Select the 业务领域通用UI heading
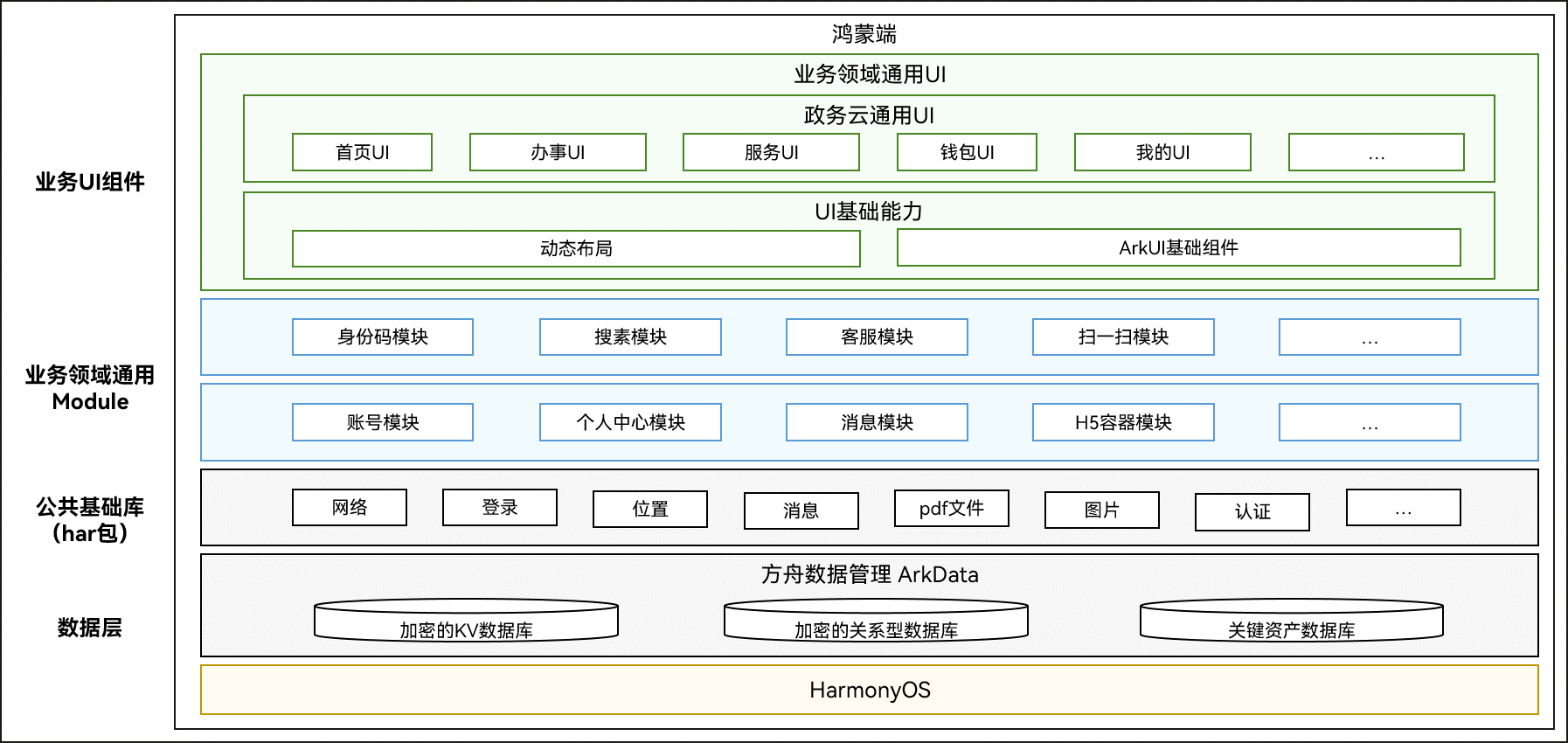The width and height of the screenshot is (1568, 743). [870, 74]
